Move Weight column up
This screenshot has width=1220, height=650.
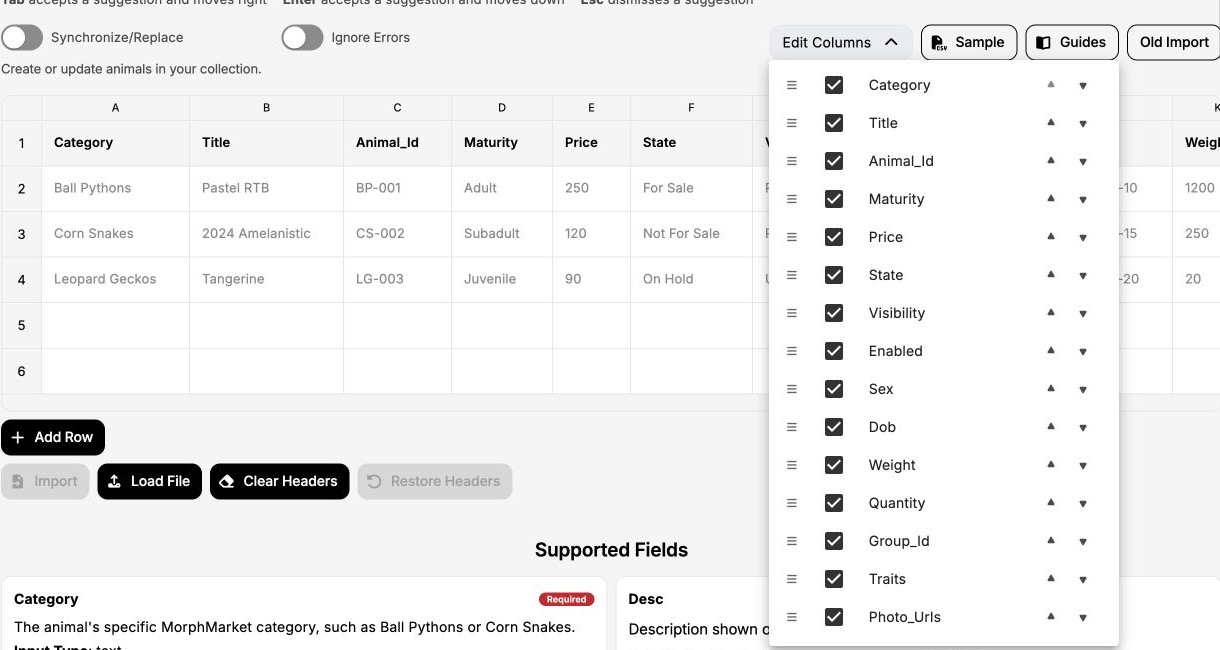pyautogui.click(x=1051, y=464)
